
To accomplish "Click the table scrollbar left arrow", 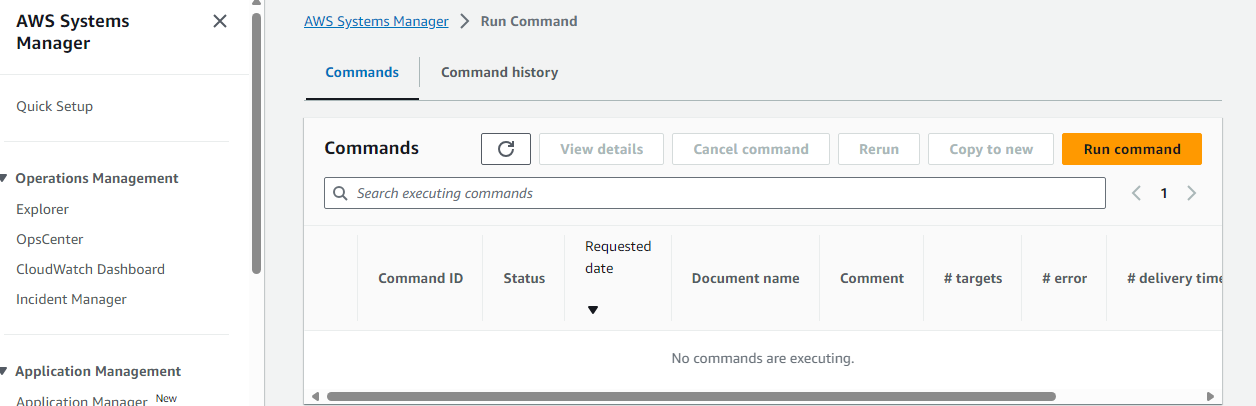I will pyautogui.click(x=315, y=396).
